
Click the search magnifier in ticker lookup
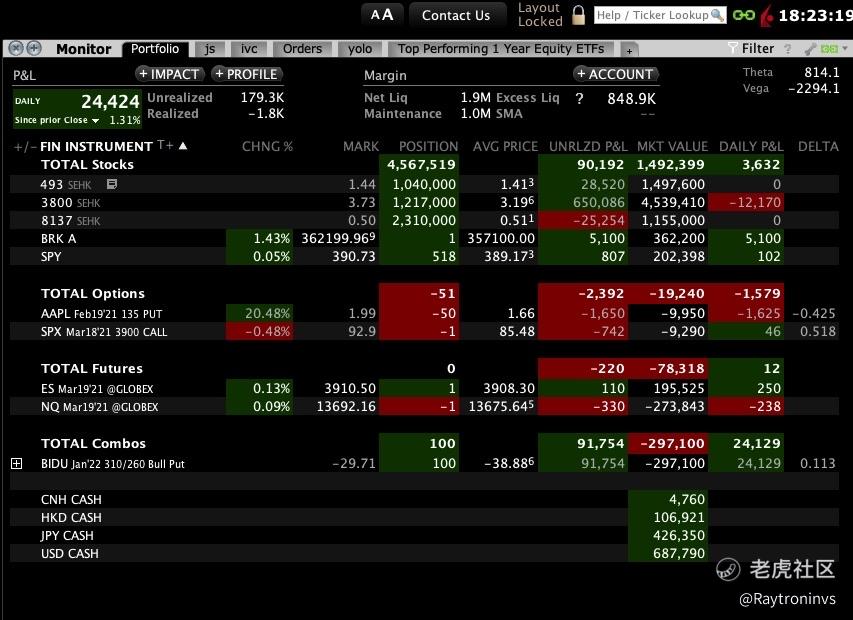pyautogui.click(x=718, y=15)
